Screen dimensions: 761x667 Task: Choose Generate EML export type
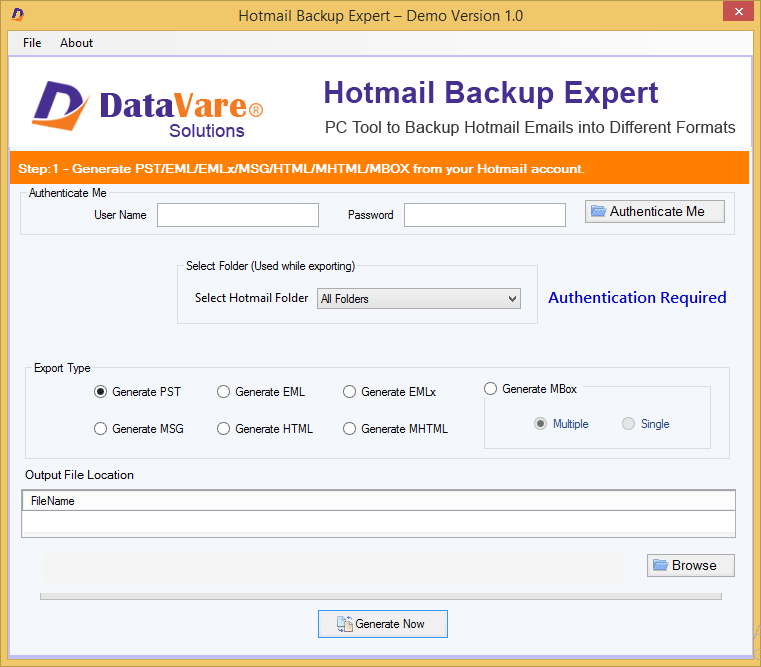point(223,392)
